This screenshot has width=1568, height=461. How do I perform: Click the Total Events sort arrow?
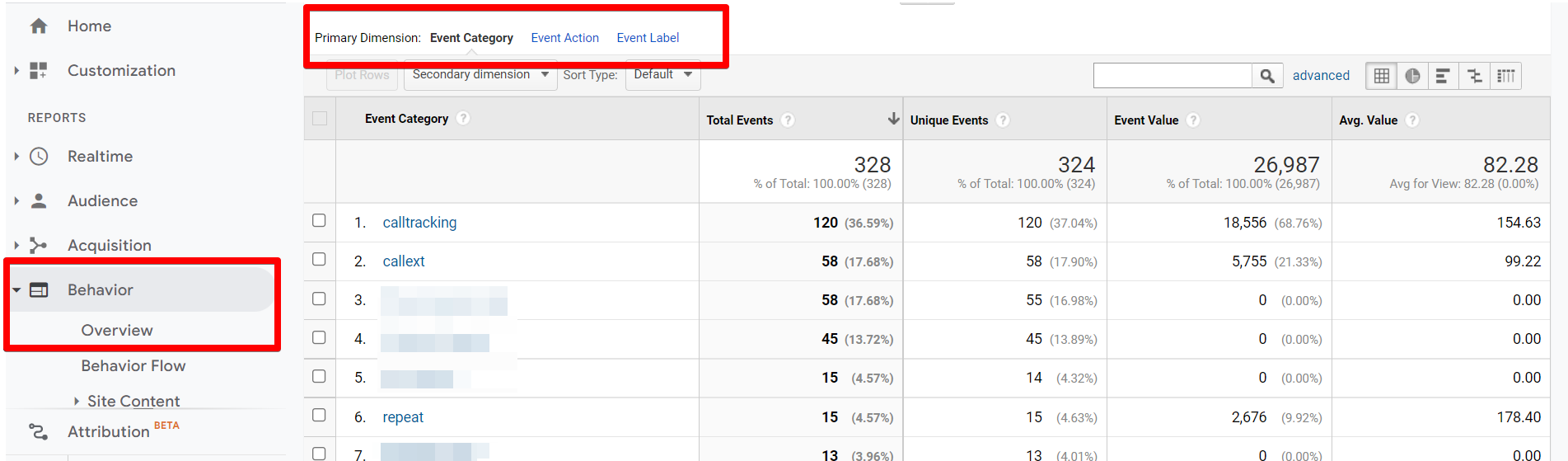893,119
